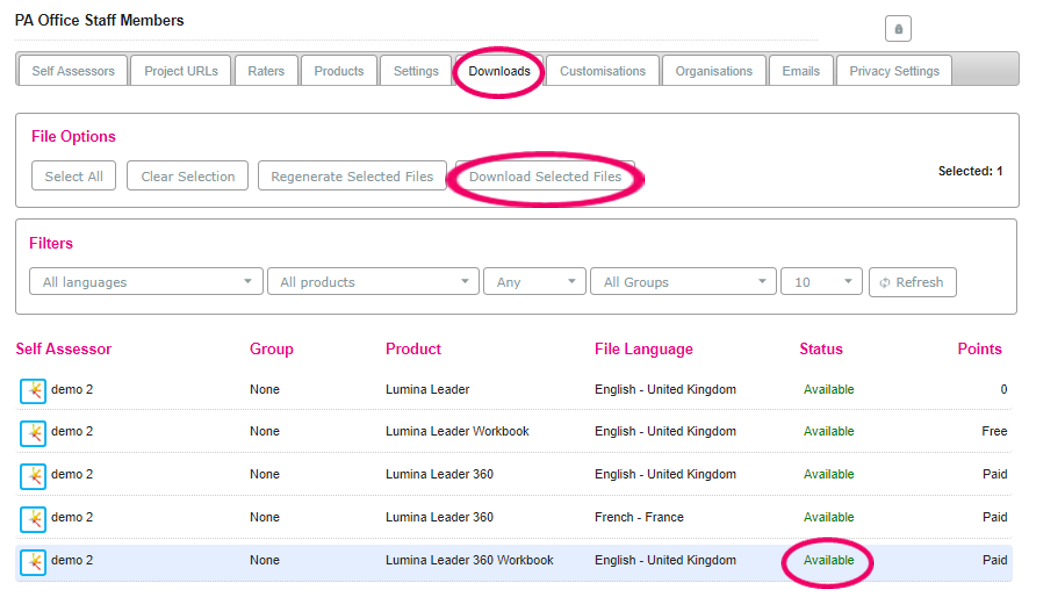Click the French - France row's assessor icon

coord(33,519)
